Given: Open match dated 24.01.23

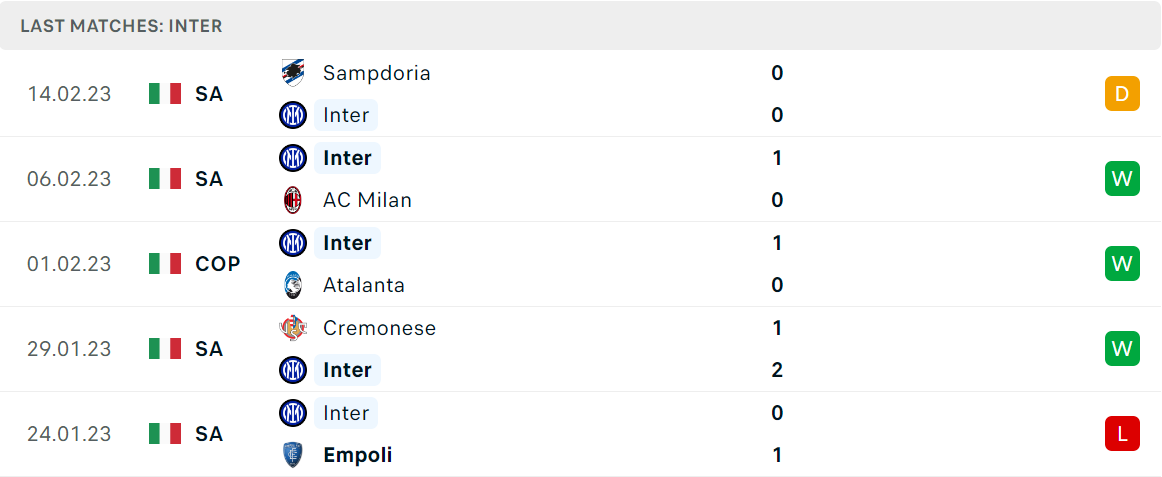Looking at the screenshot, I should pyautogui.click(x=581, y=434).
